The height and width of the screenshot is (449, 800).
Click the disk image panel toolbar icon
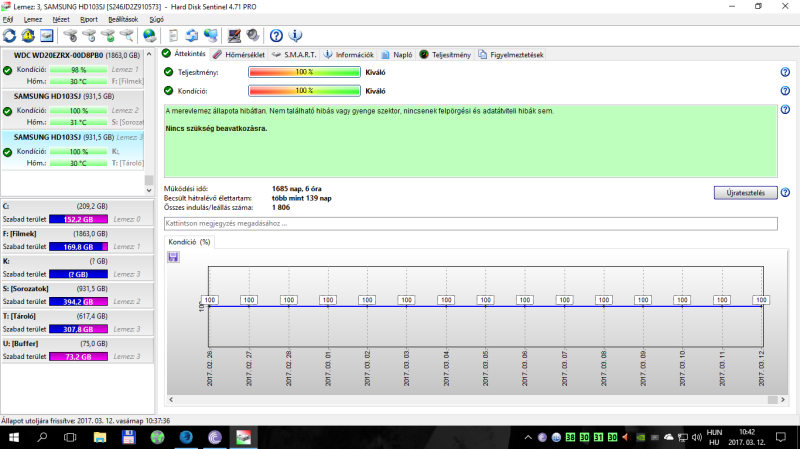point(46,36)
